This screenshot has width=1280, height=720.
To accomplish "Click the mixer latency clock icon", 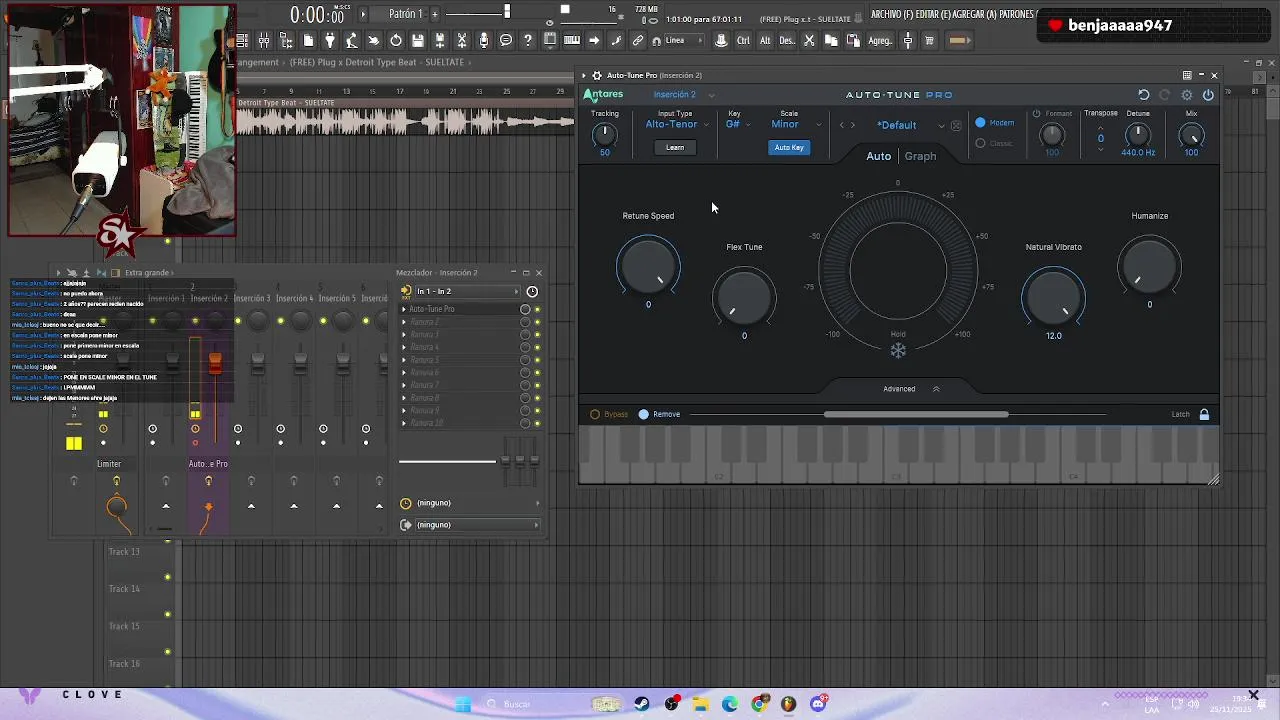I will tap(532, 291).
